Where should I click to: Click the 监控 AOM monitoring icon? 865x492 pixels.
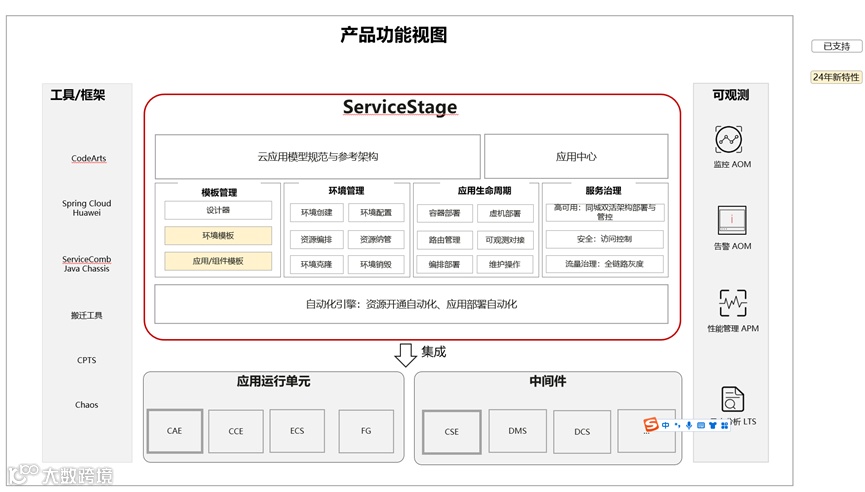click(729, 140)
